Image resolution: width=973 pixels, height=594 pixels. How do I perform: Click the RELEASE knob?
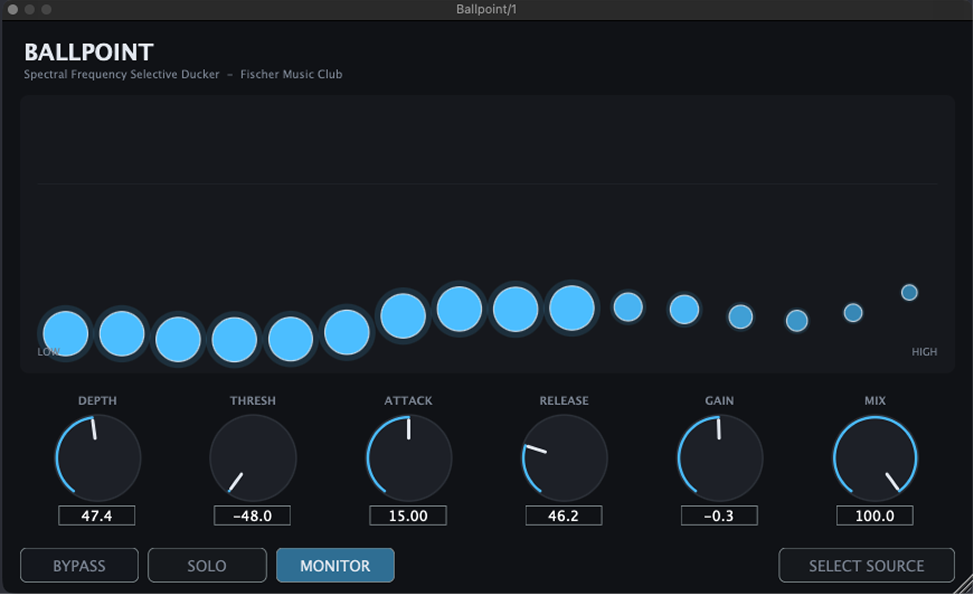coord(565,459)
